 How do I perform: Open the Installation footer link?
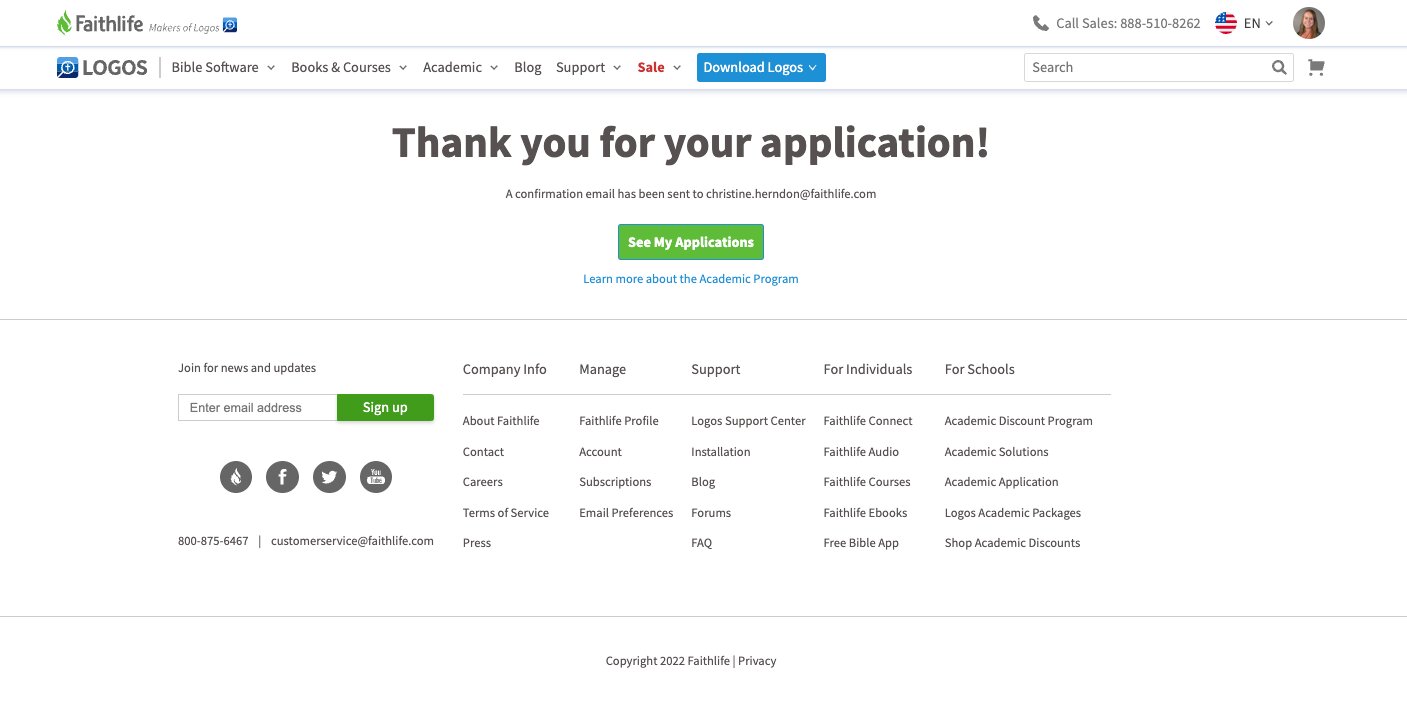(721, 452)
